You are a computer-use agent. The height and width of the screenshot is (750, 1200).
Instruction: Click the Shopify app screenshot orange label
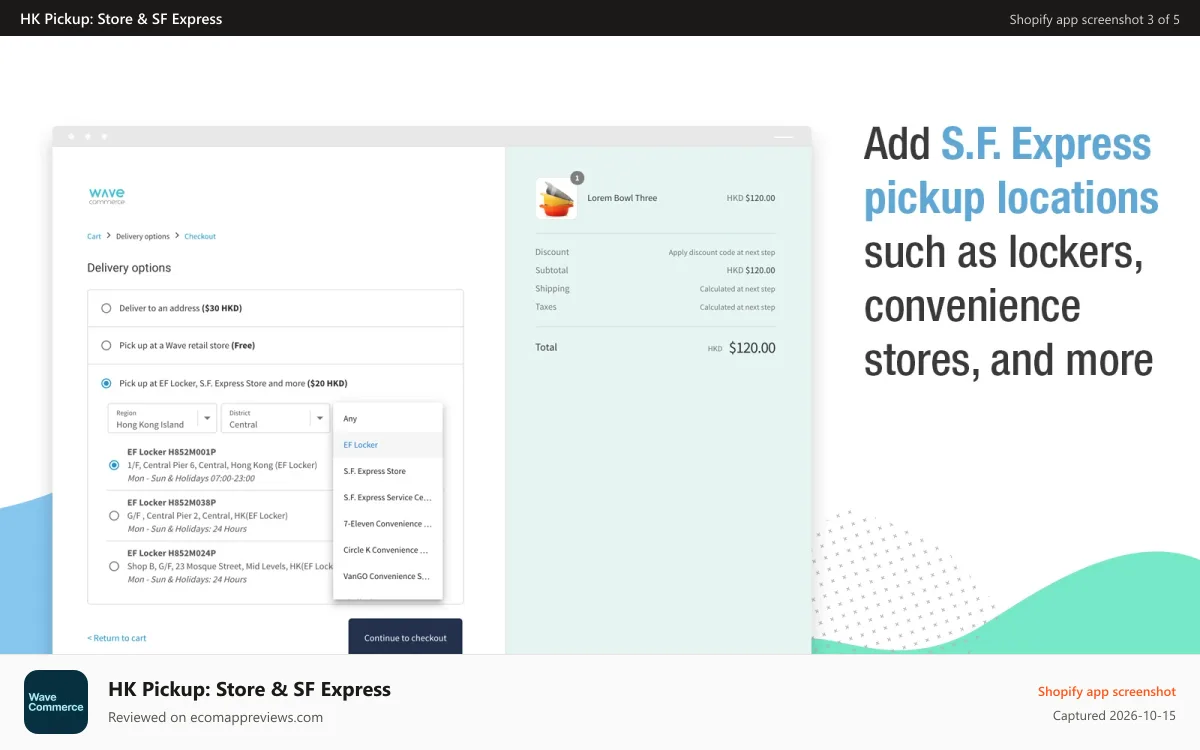point(1107,691)
